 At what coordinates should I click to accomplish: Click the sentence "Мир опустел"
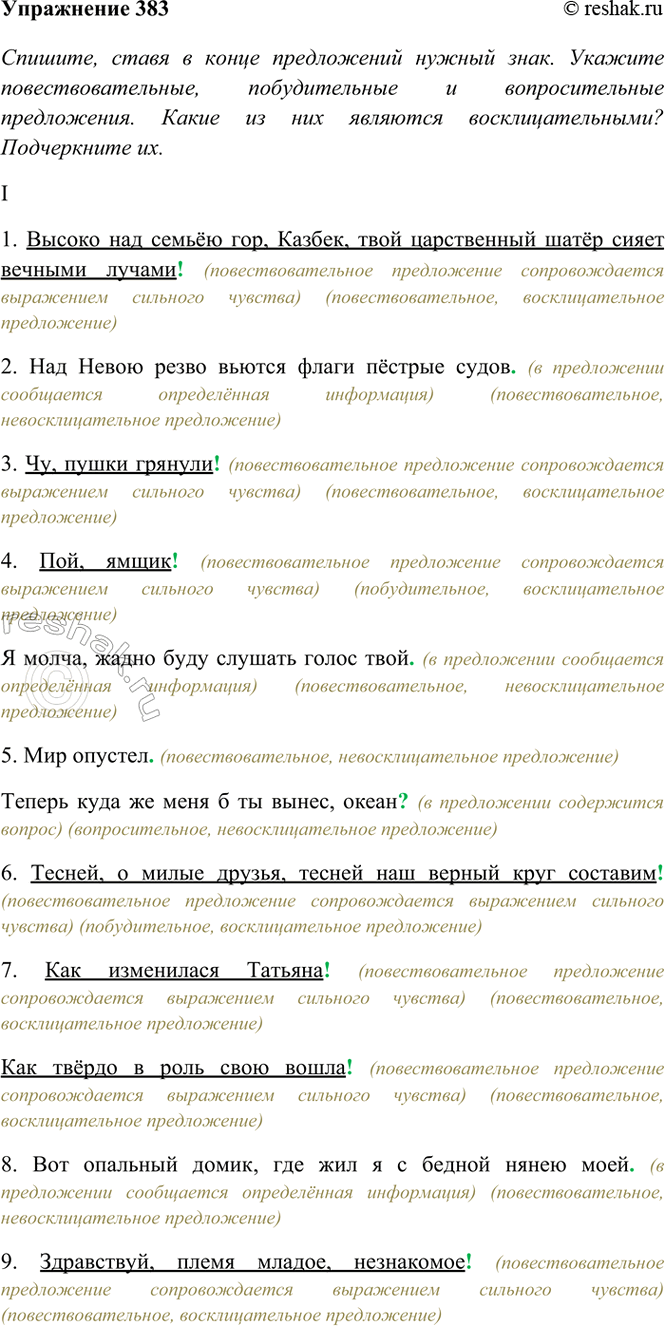[x=85, y=756]
